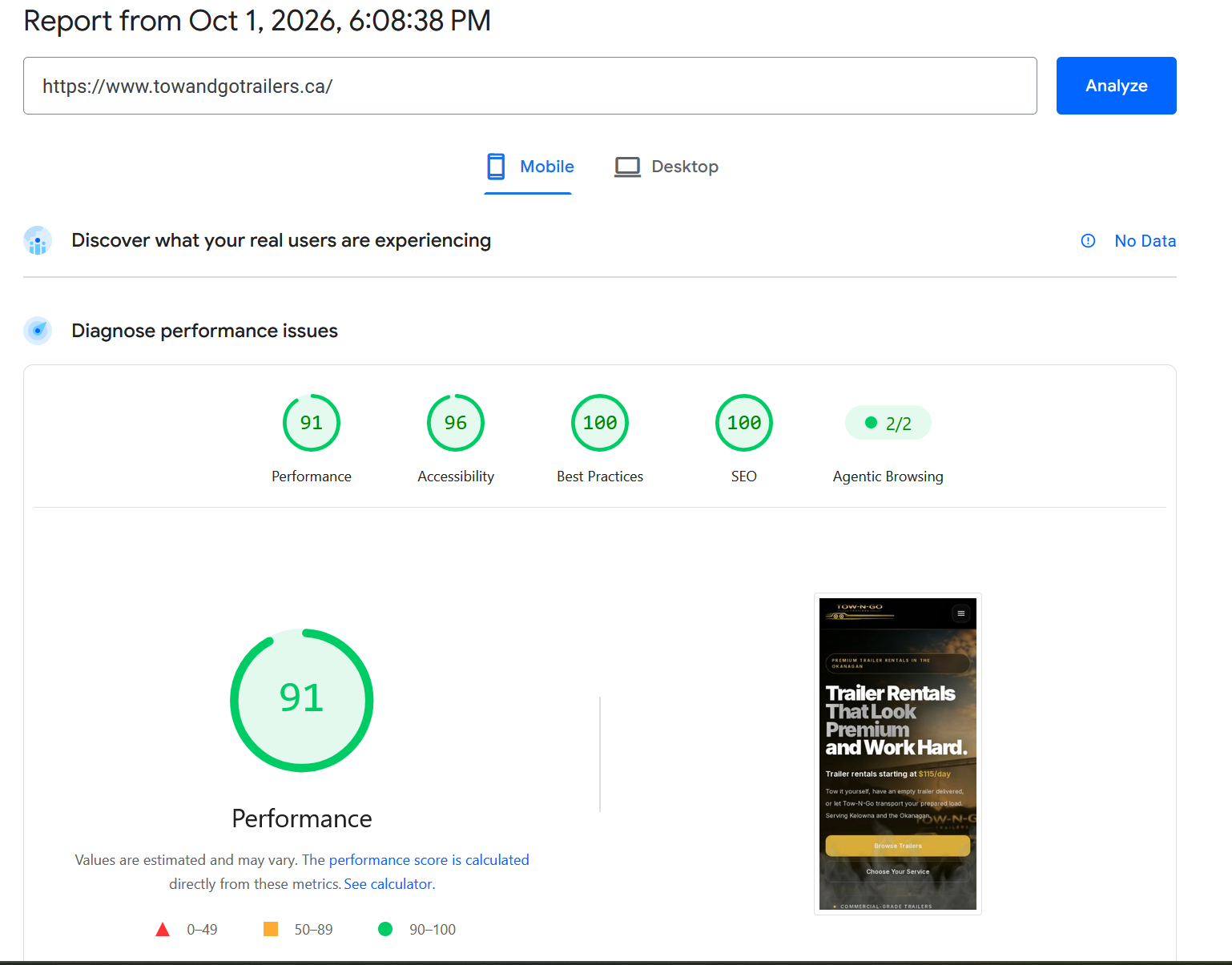Click the SEO label text

click(744, 476)
